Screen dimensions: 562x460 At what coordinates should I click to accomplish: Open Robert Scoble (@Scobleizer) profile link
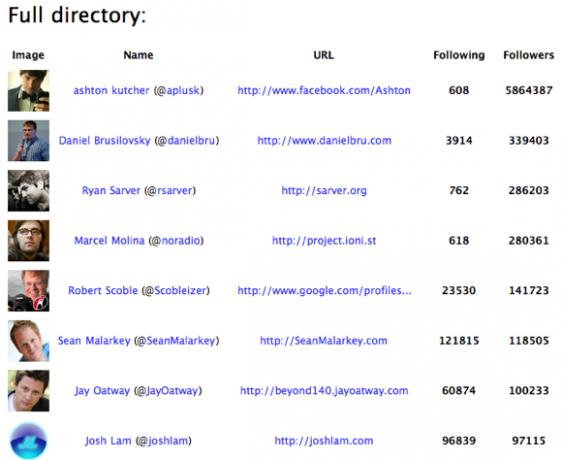[x=139, y=290]
